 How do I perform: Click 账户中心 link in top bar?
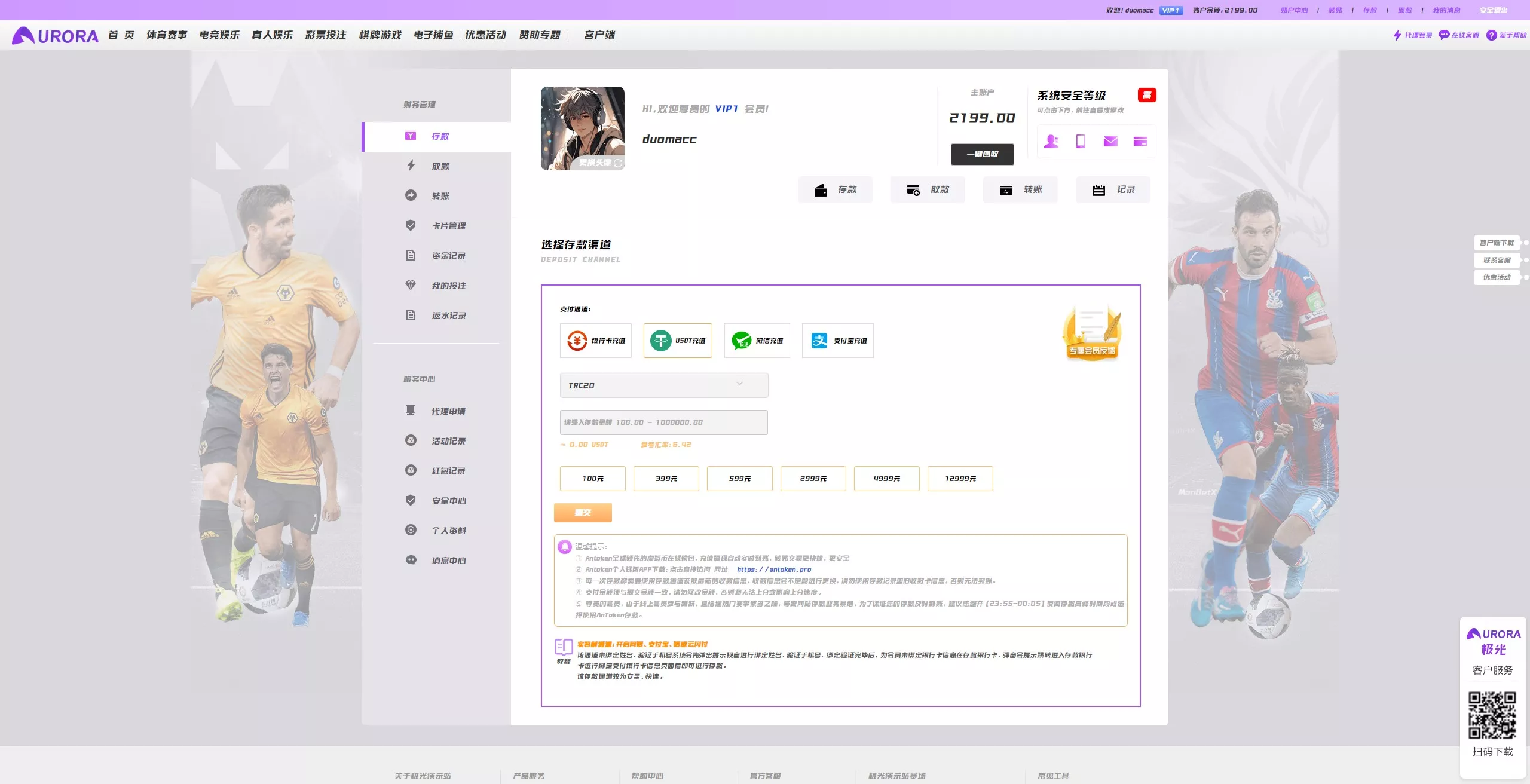[1294, 10]
